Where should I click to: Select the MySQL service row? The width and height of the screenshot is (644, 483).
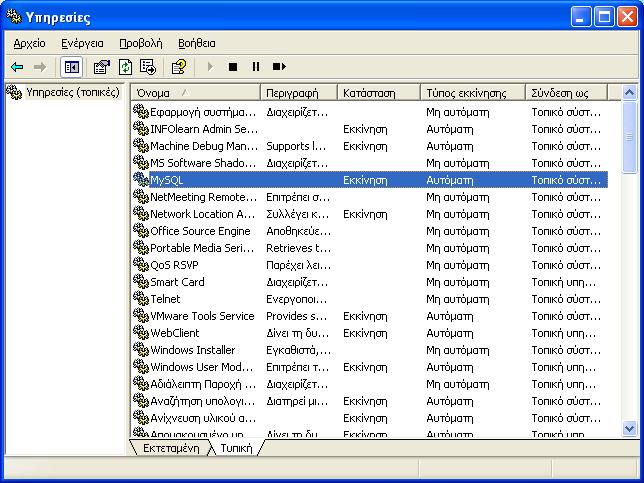pyautogui.click(x=370, y=180)
